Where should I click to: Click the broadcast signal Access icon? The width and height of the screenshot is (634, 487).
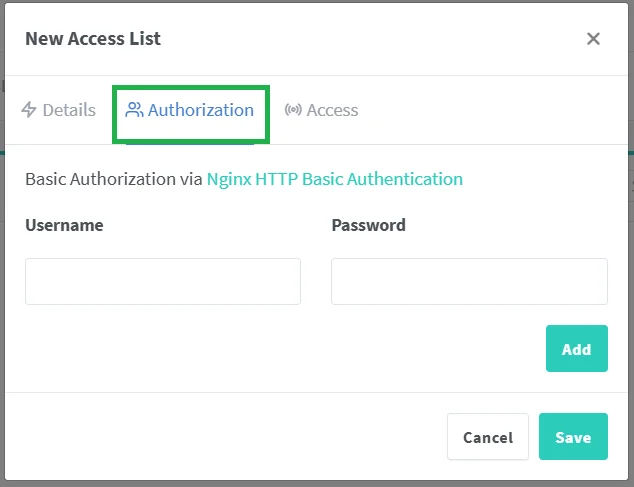pos(293,110)
